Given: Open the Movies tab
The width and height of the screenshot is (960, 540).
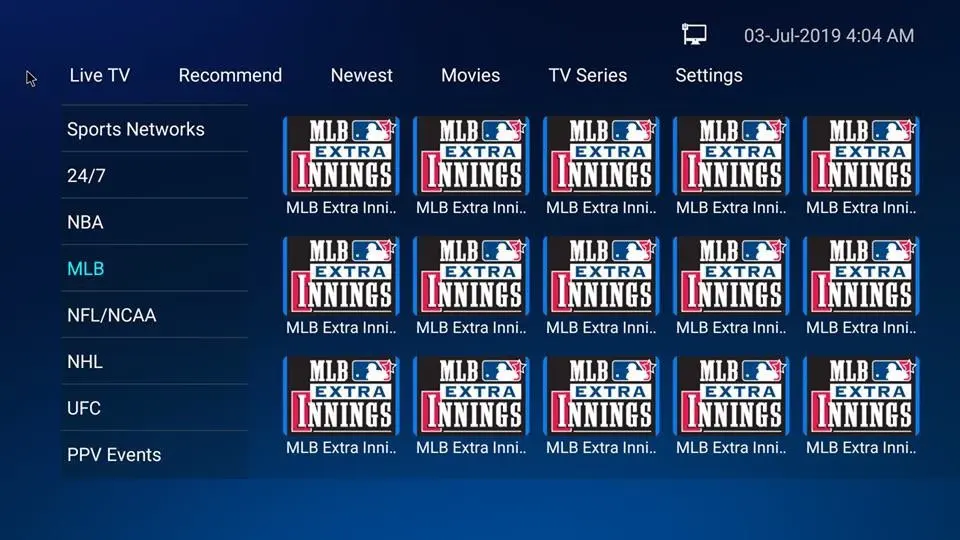Looking at the screenshot, I should pyautogui.click(x=470, y=75).
